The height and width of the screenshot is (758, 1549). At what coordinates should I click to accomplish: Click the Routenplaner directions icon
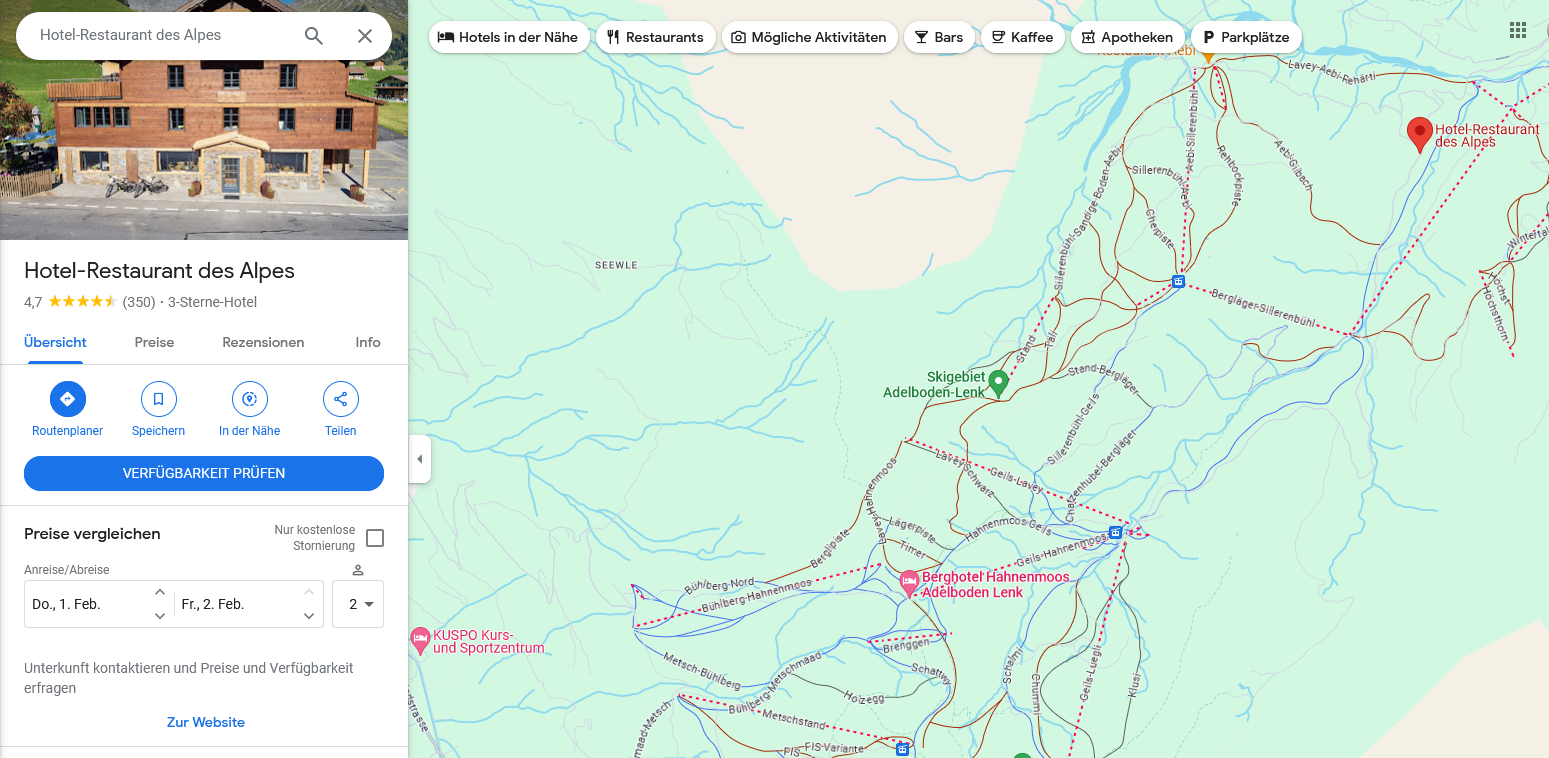[x=68, y=399]
